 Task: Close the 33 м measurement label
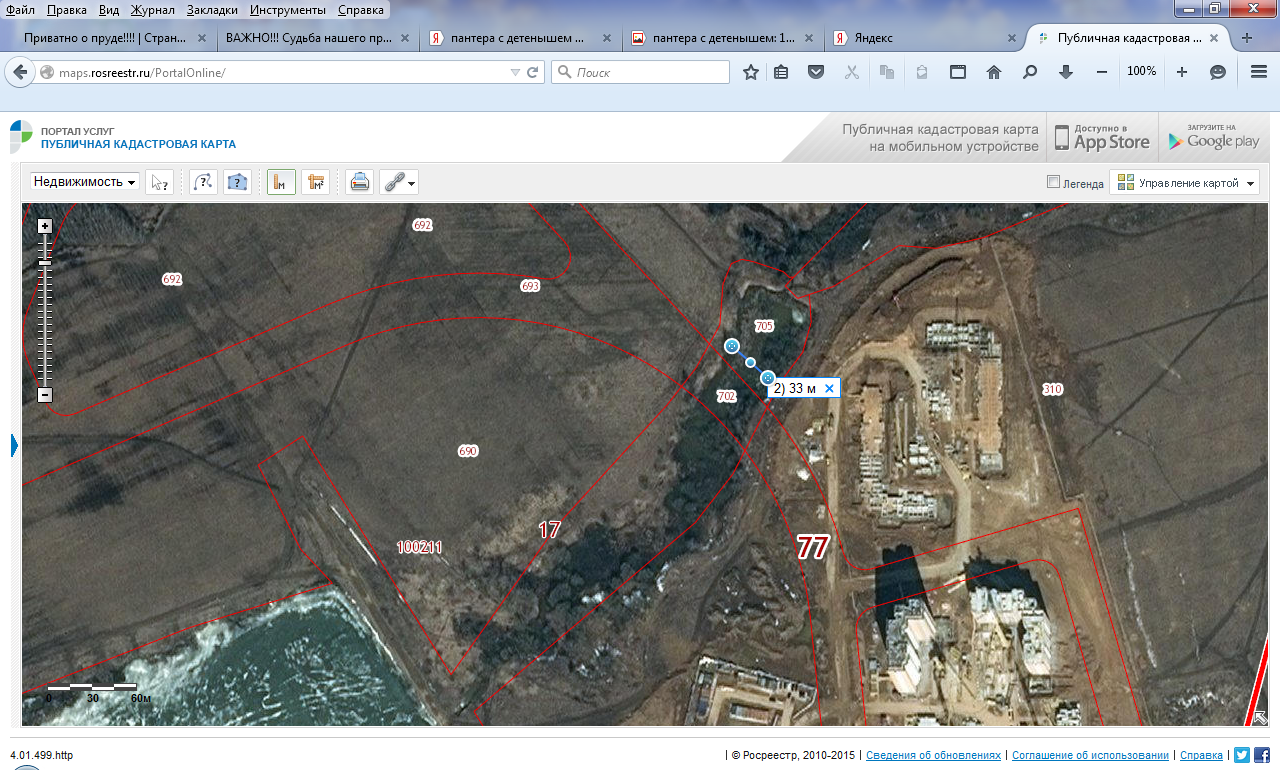point(829,389)
